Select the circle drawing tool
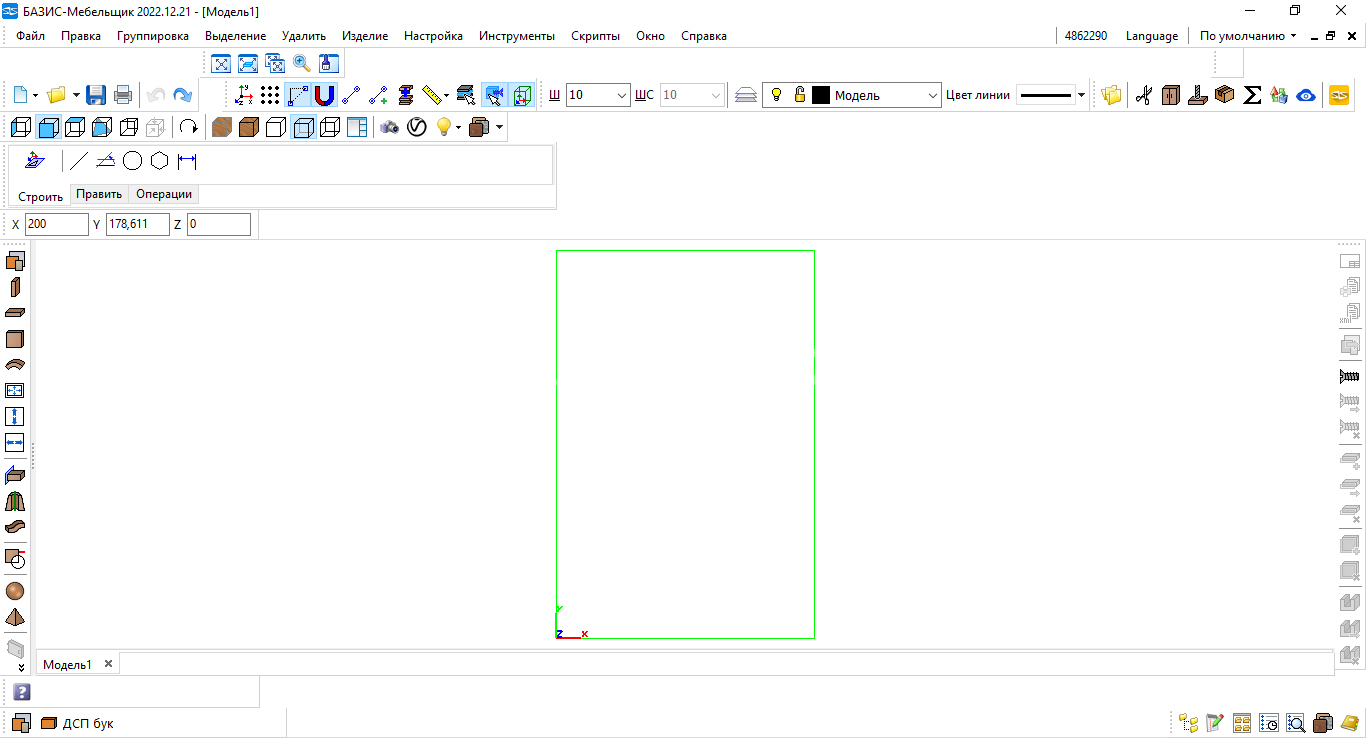This screenshot has height=738, width=1366. (132, 161)
